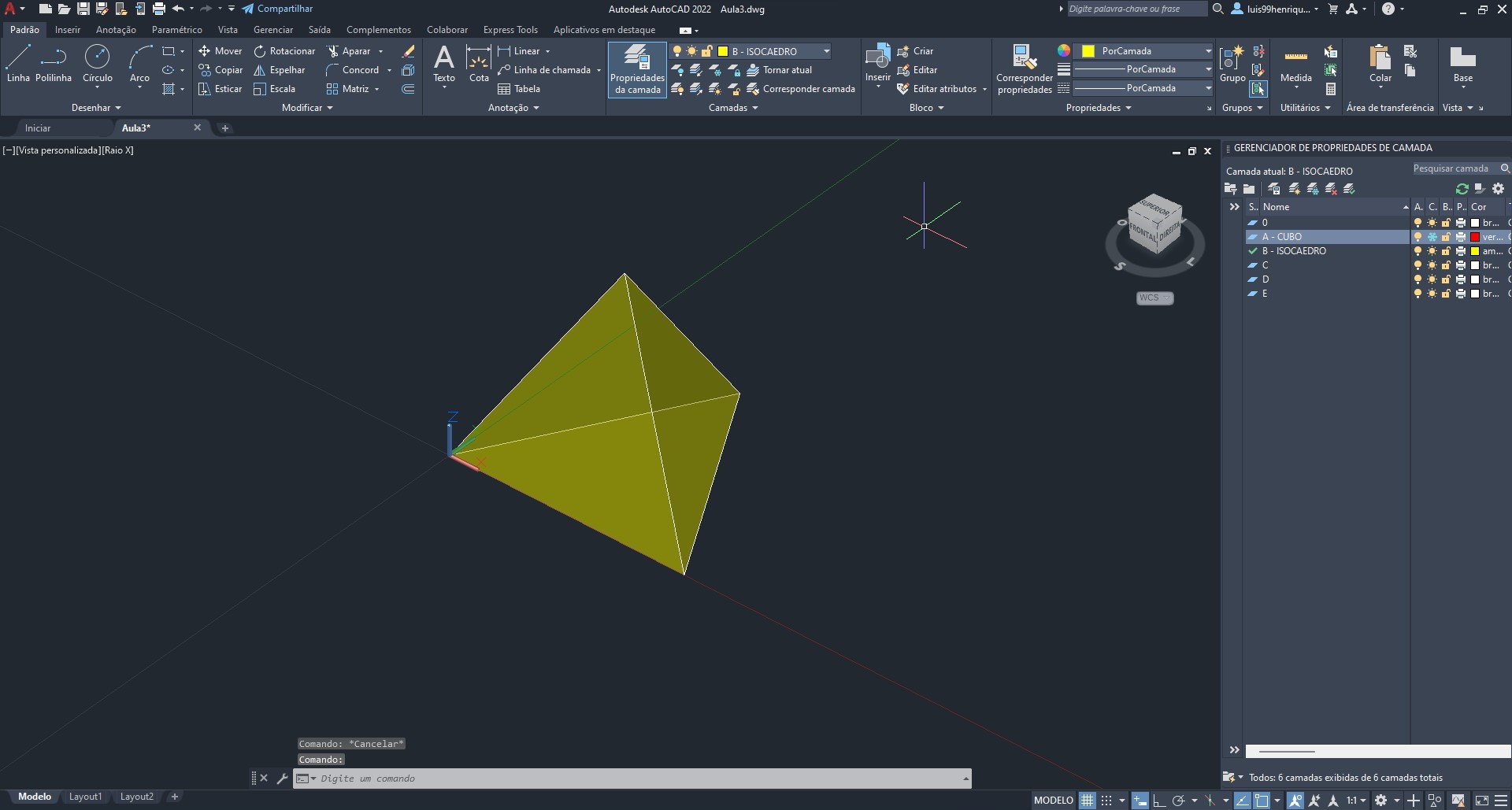Open the Linear dimension dropdown arrow
This screenshot has height=810, width=1512.
tap(547, 51)
